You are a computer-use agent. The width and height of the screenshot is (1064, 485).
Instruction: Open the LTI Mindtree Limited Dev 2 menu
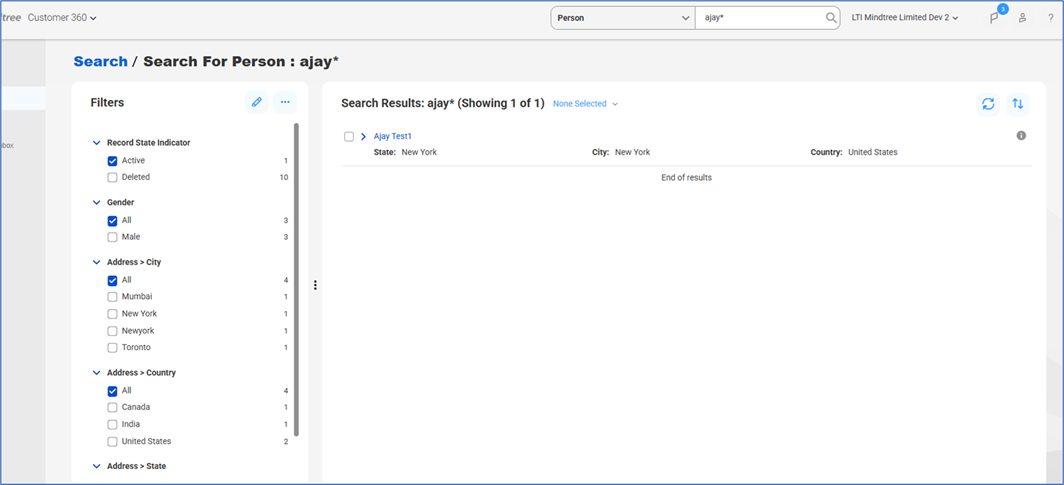tap(904, 18)
